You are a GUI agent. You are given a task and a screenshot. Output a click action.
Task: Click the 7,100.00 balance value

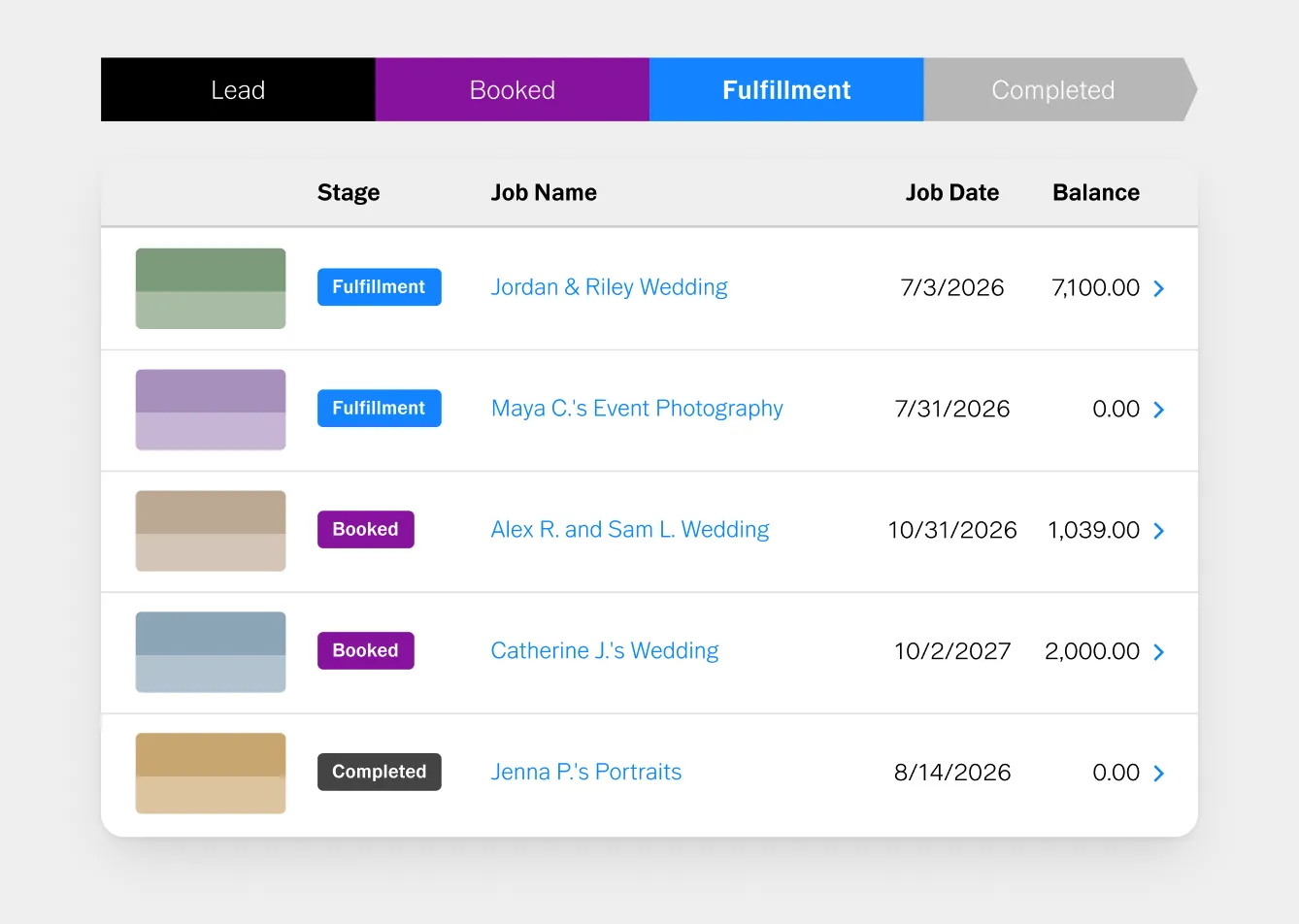pos(1096,288)
